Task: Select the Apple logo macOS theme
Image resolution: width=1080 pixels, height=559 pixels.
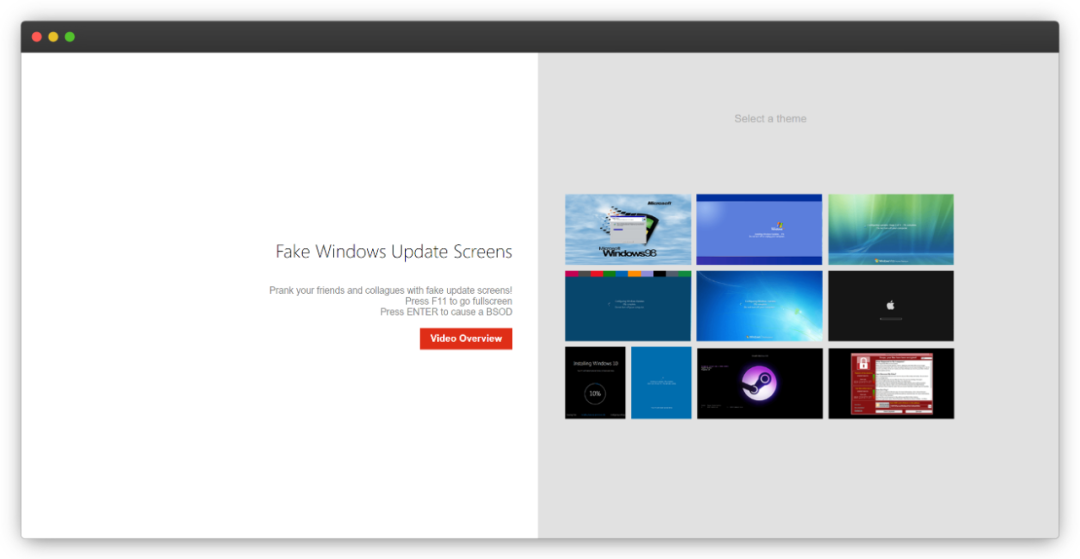Action: 891,306
